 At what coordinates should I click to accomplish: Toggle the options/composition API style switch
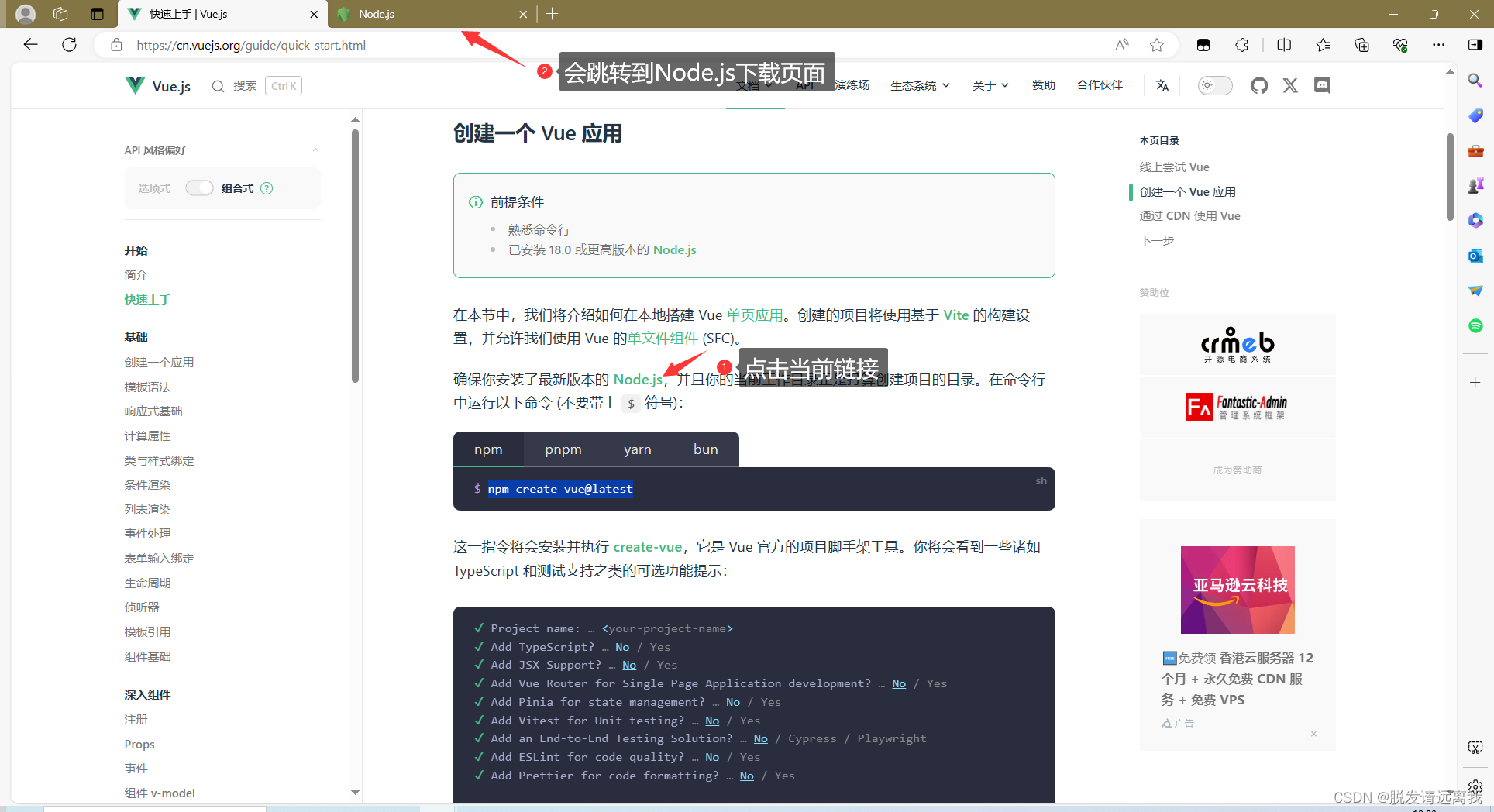pos(199,188)
